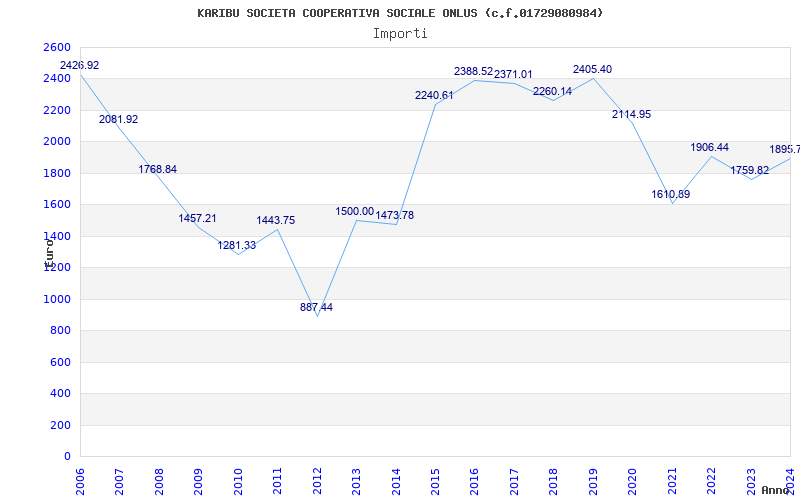Click the x-axis year 2008
Viewport: 800px width, 500px height.
coord(159,481)
